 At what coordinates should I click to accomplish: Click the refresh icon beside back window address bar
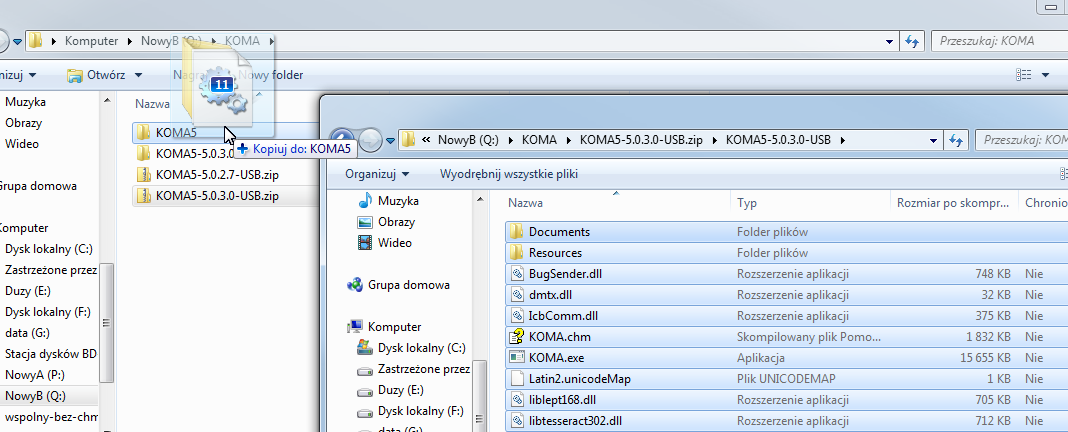(911, 41)
